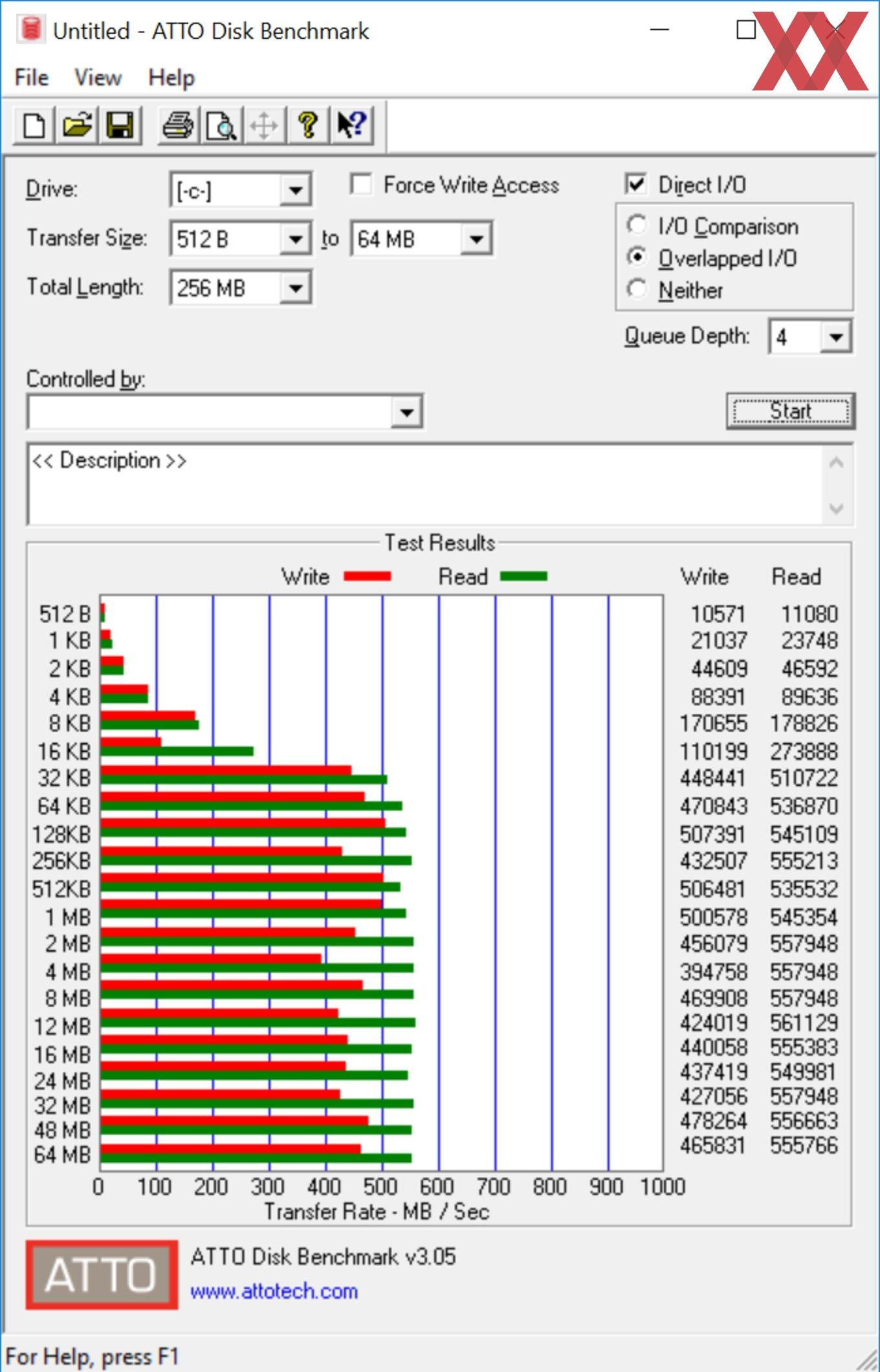880x1372 pixels.
Task: Open the 512 B transfer size dropdown
Action: click(296, 239)
